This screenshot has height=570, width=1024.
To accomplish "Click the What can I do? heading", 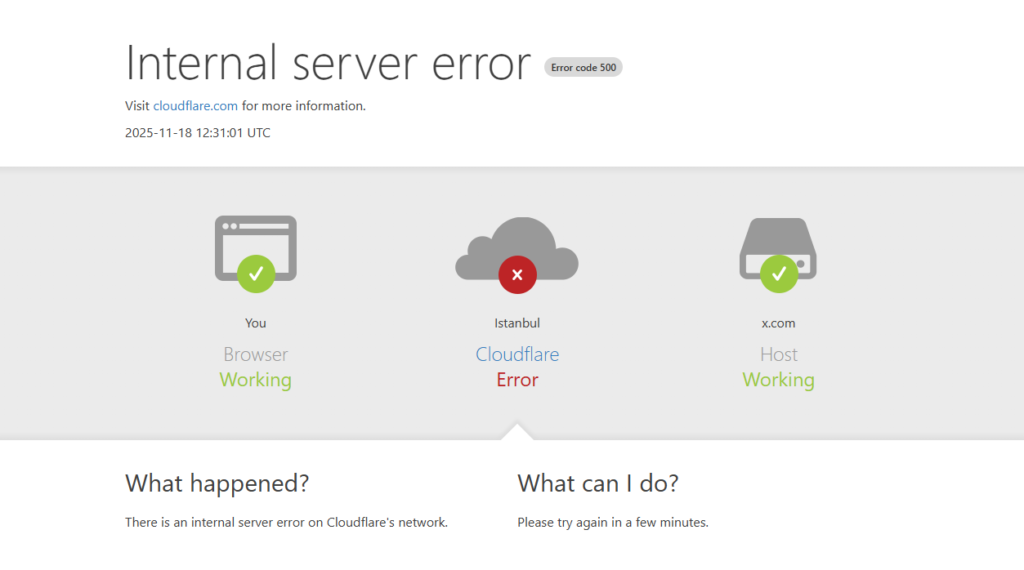I will pyautogui.click(x=598, y=484).
